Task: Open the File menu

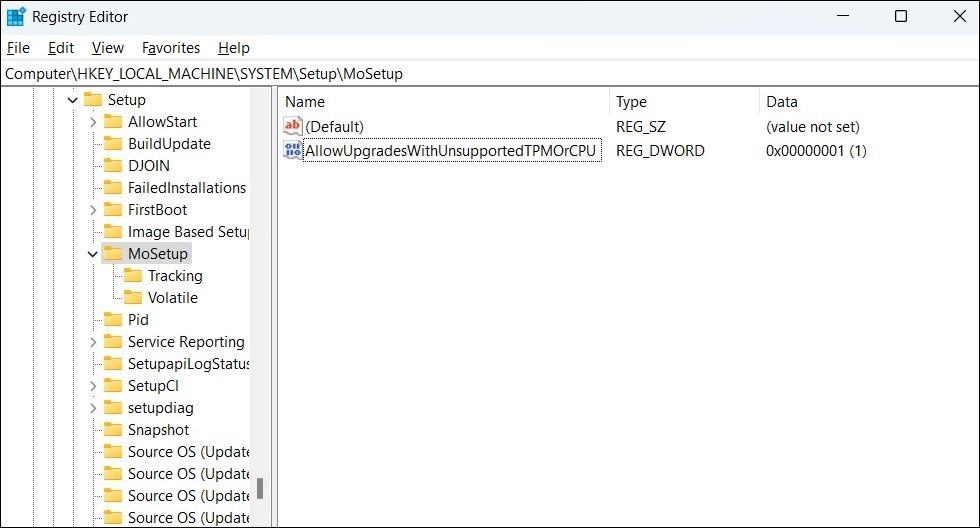Action: tap(18, 48)
